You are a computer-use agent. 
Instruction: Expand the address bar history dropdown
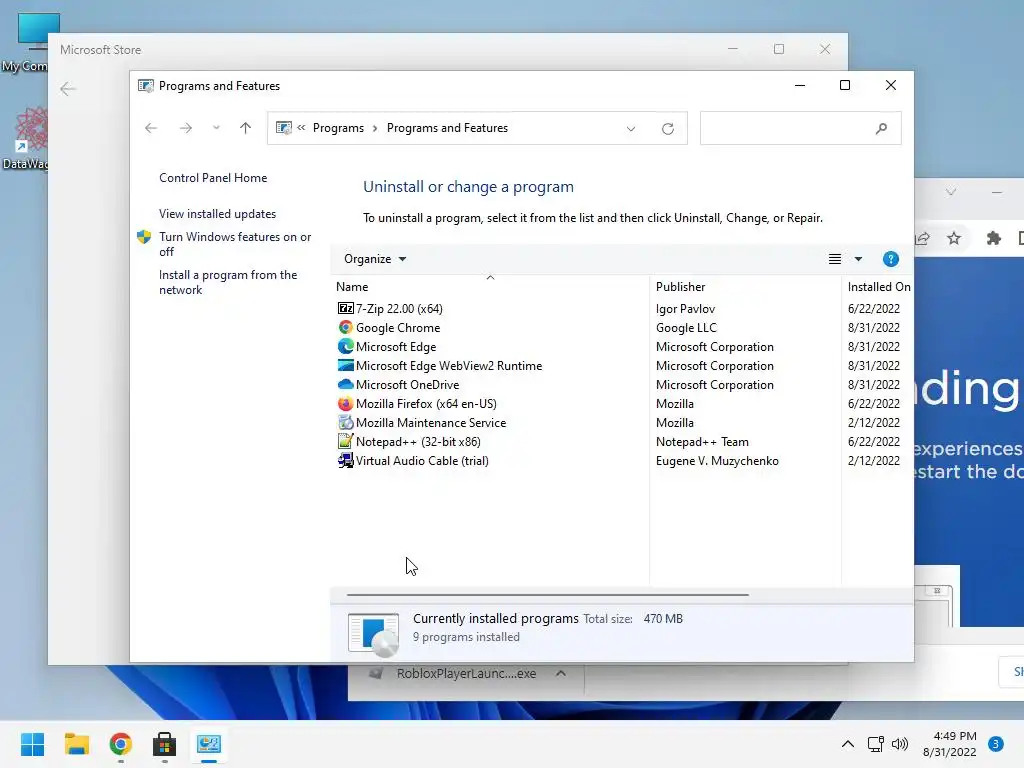(x=631, y=129)
